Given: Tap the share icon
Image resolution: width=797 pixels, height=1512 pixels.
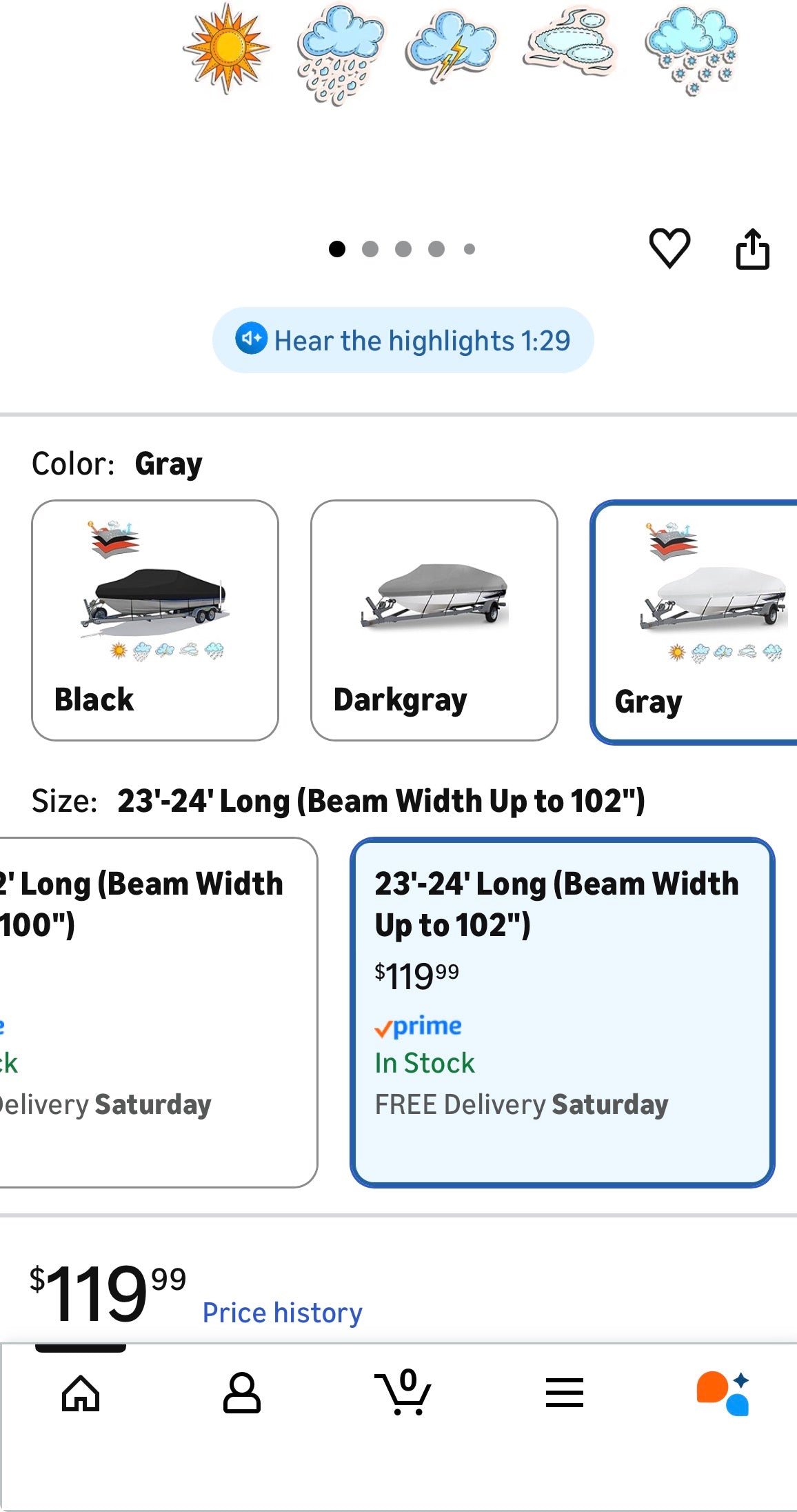Looking at the screenshot, I should (x=752, y=248).
